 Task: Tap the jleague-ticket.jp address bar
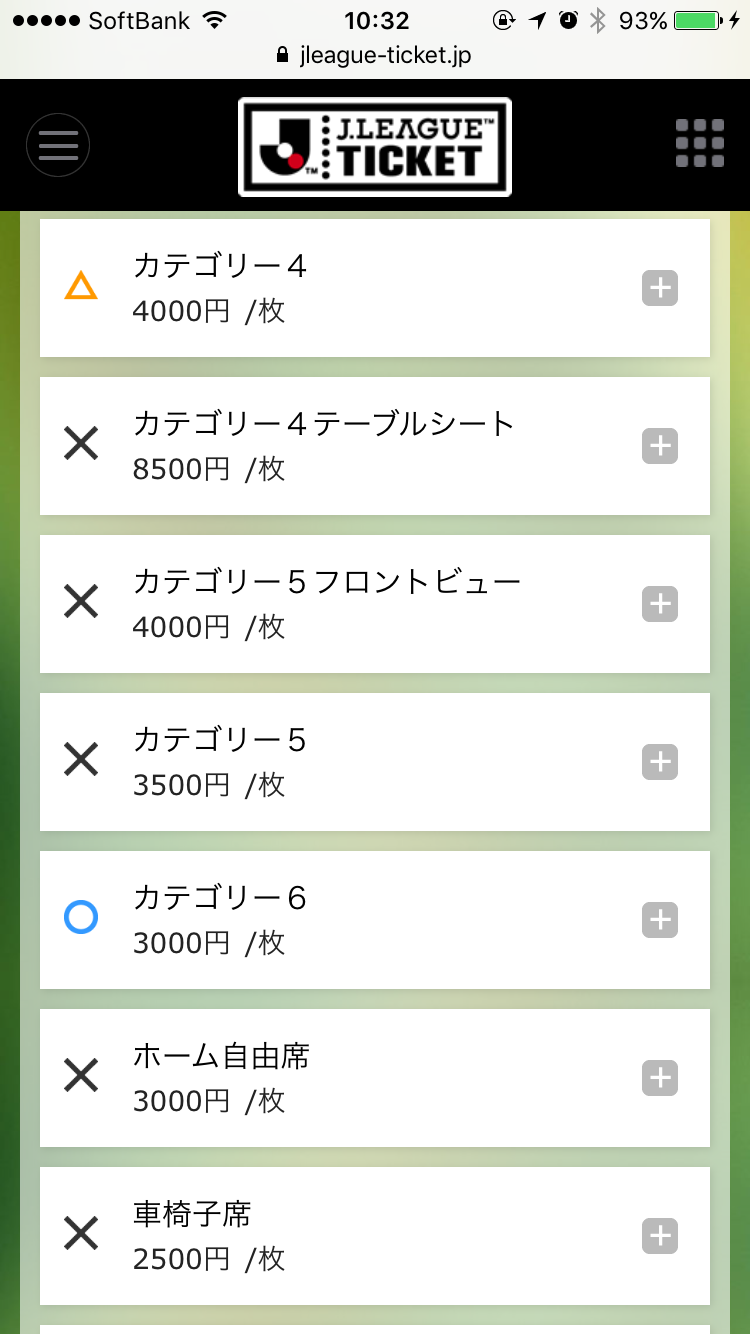375,56
